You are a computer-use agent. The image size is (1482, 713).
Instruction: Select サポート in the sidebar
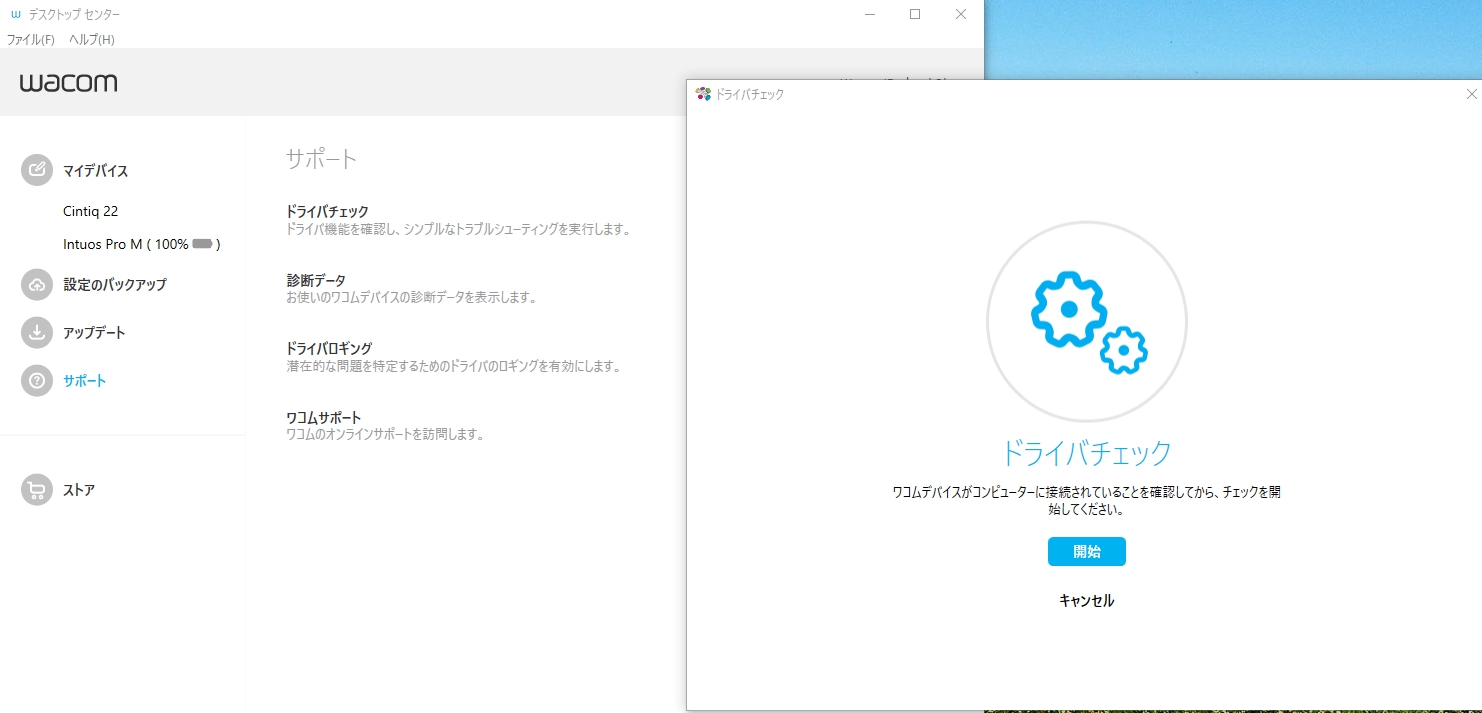coord(85,380)
